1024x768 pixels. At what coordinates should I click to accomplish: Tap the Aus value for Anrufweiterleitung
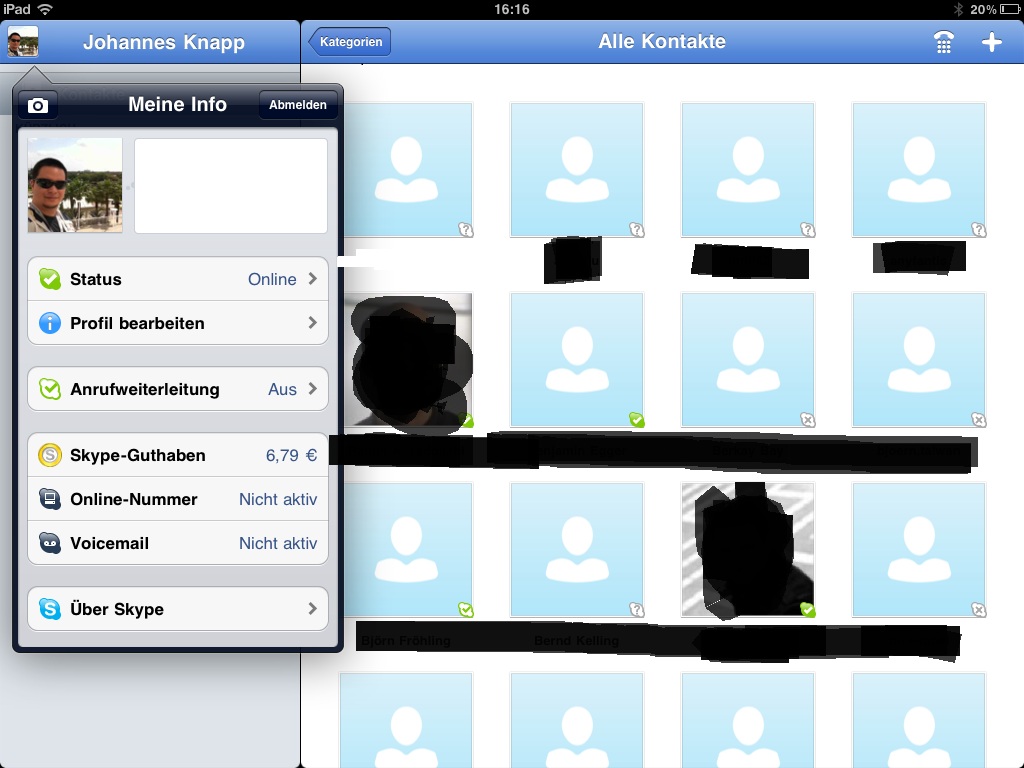[282, 389]
